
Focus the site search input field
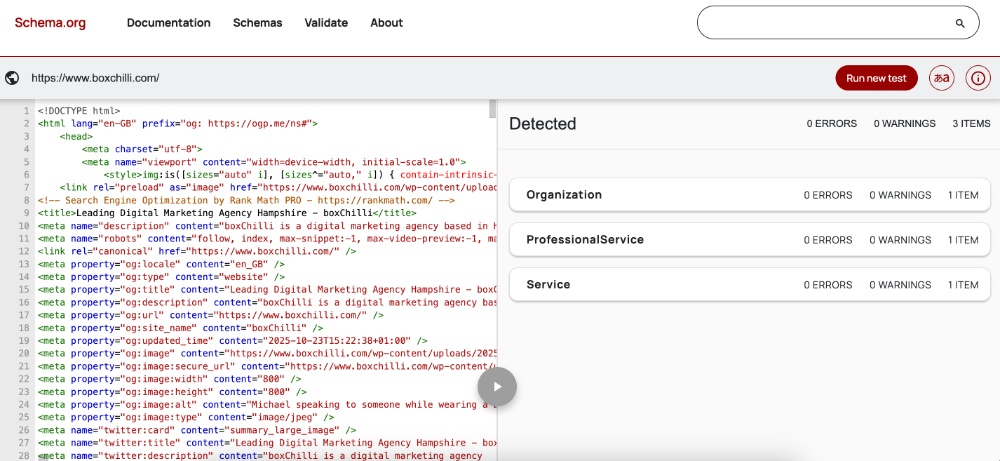point(838,23)
